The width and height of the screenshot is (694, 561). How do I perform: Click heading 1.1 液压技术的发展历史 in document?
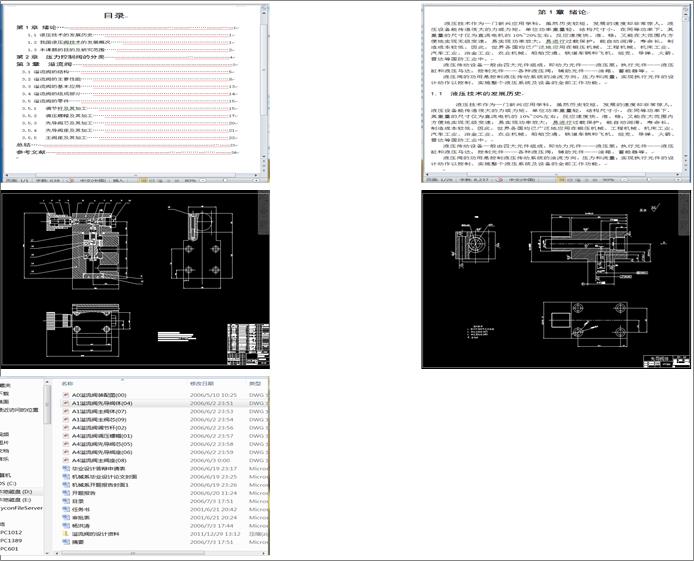pyautogui.click(x=478, y=94)
